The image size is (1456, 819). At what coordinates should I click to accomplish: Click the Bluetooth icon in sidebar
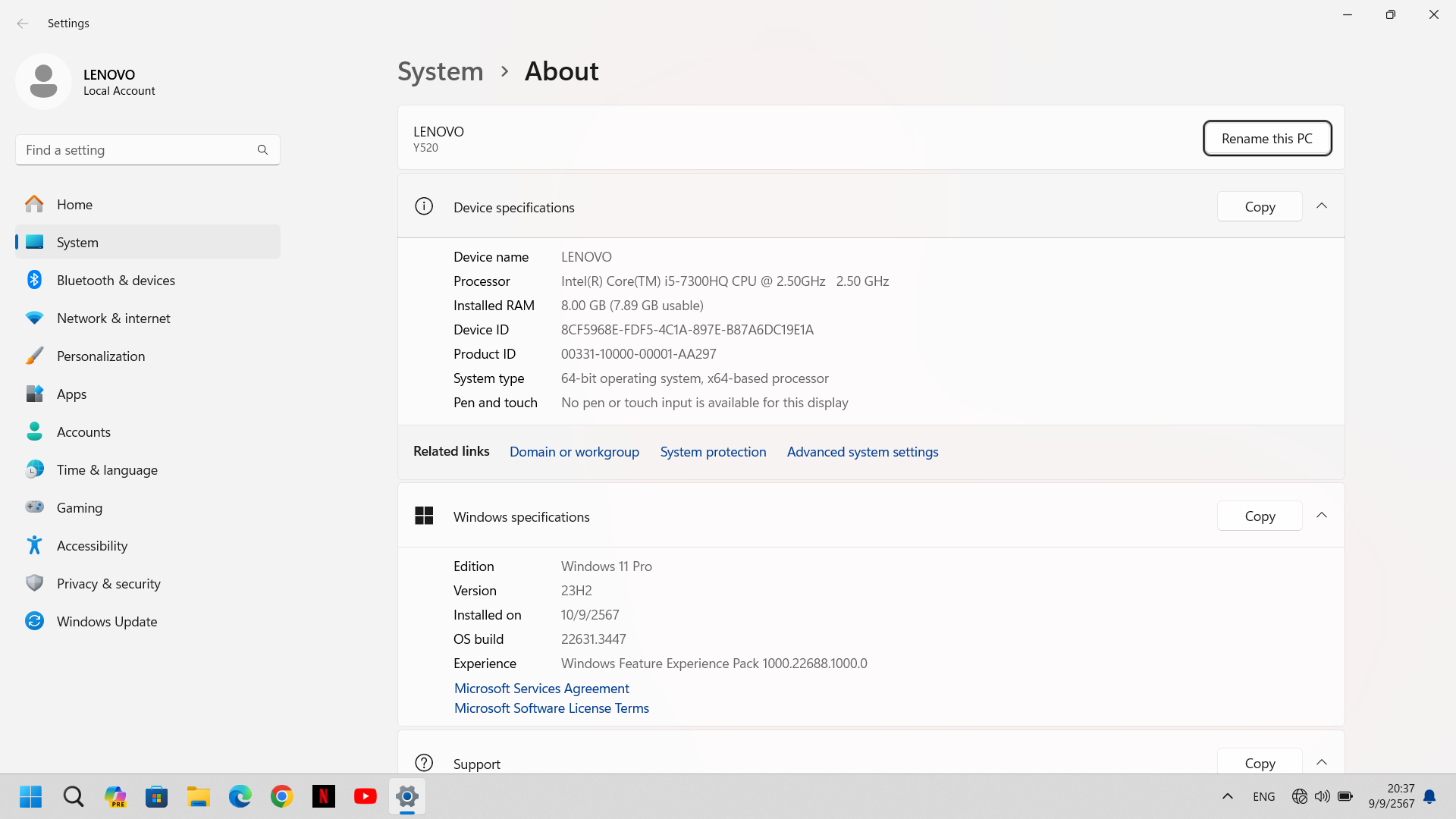pos(34,280)
